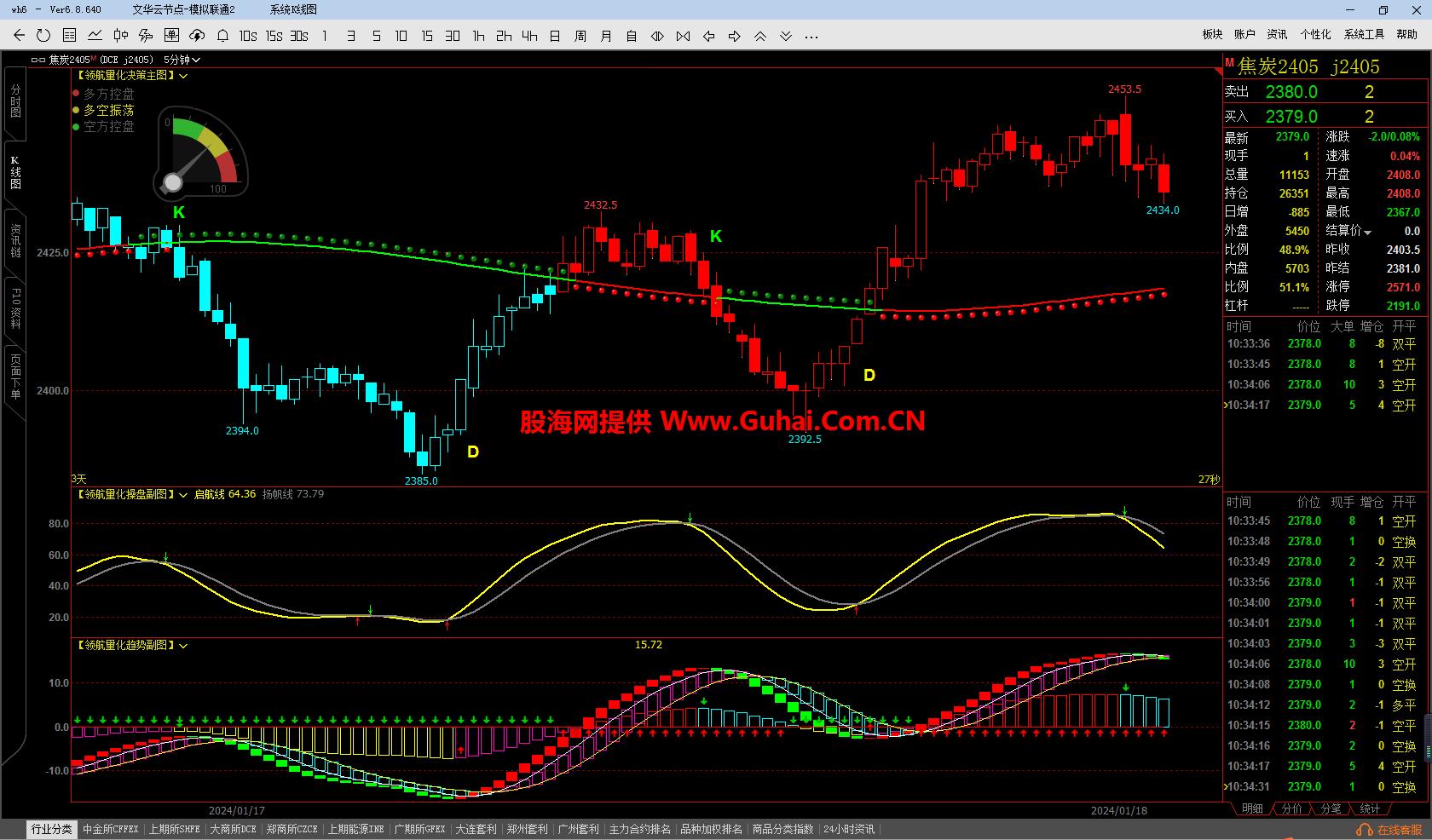This screenshot has width=1432, height=840.
Task: Select the 1h timeframe button
Action: [x=478, y=36]
